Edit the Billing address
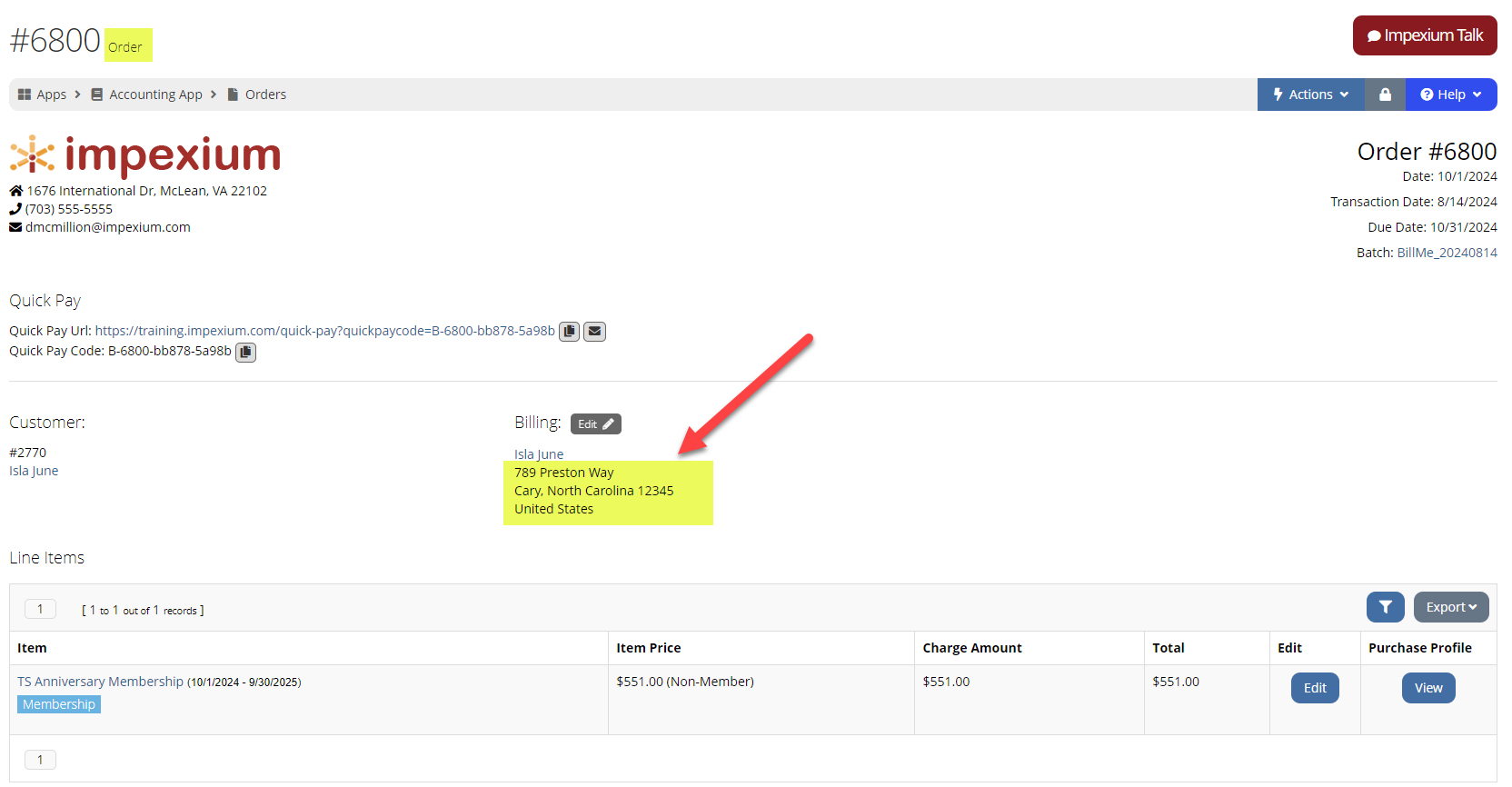 pos(596,424)
